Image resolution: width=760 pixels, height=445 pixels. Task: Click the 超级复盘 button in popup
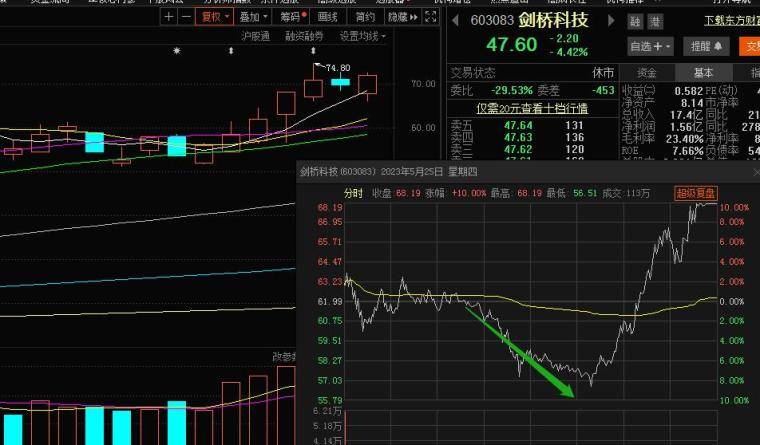coord(696,193)
